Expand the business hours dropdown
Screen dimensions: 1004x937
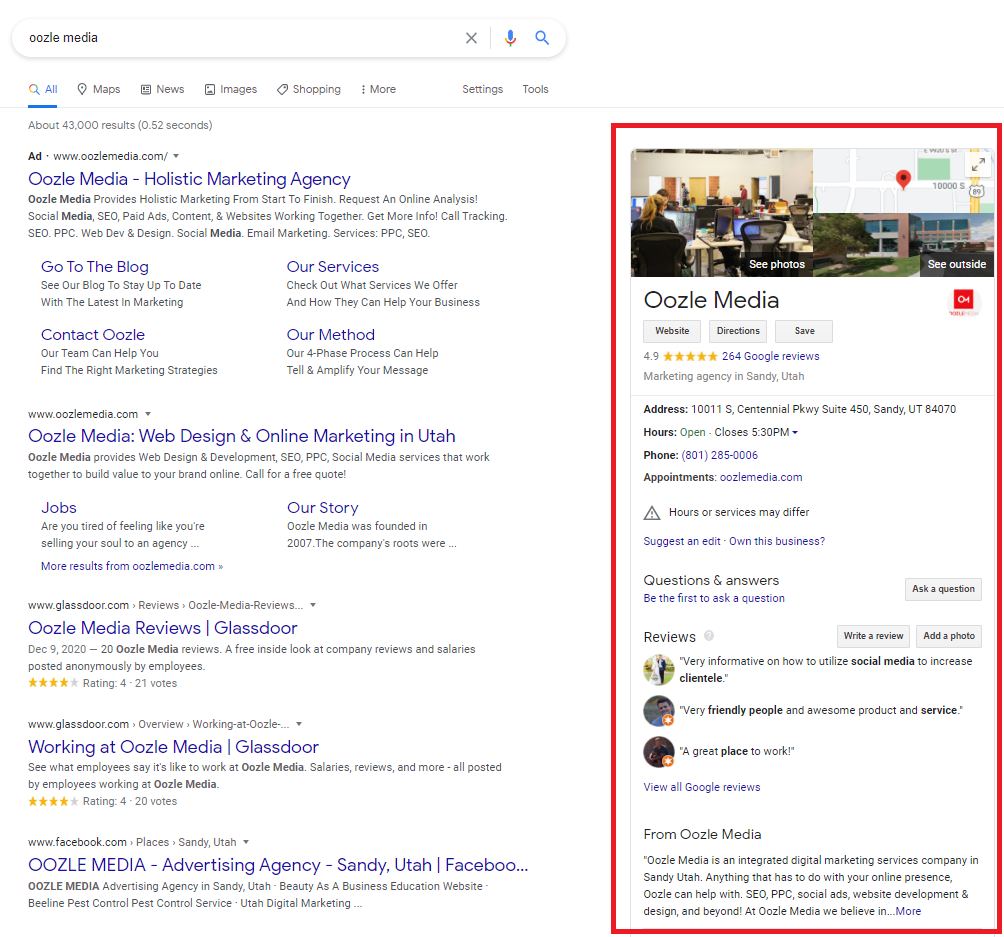point(795,433)
